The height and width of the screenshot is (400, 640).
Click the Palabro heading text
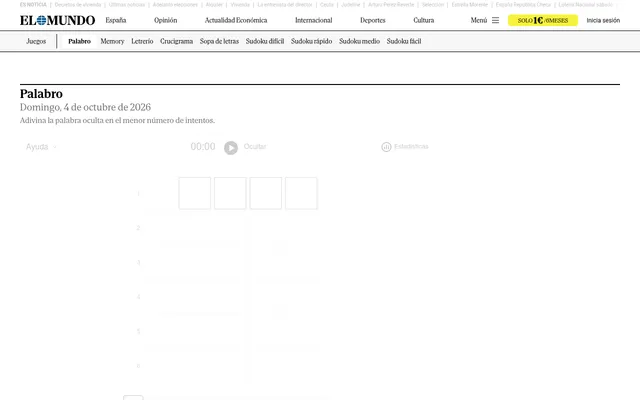click(41, 94)
